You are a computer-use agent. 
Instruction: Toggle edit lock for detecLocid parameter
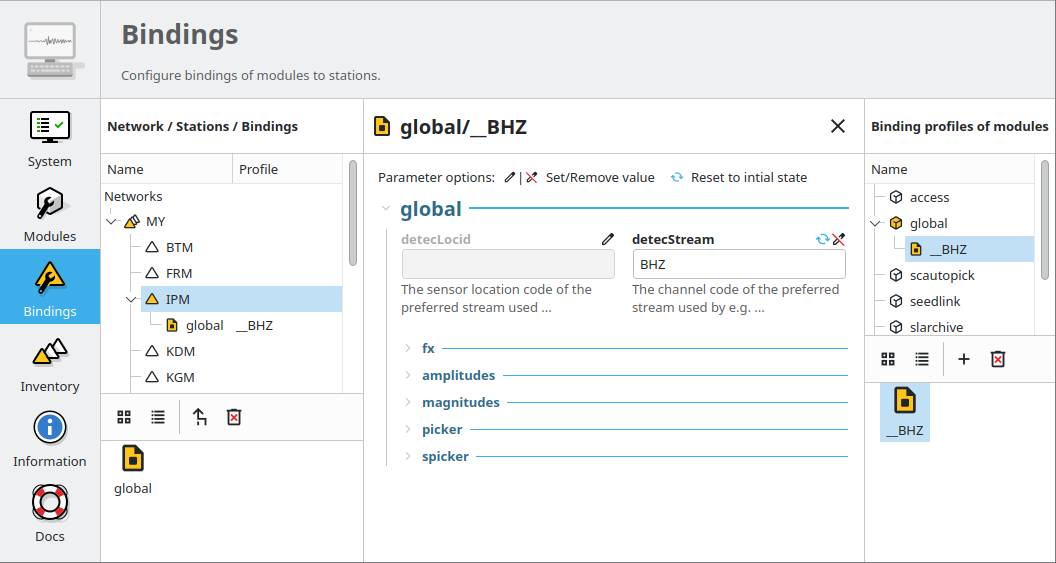[607, 240]
